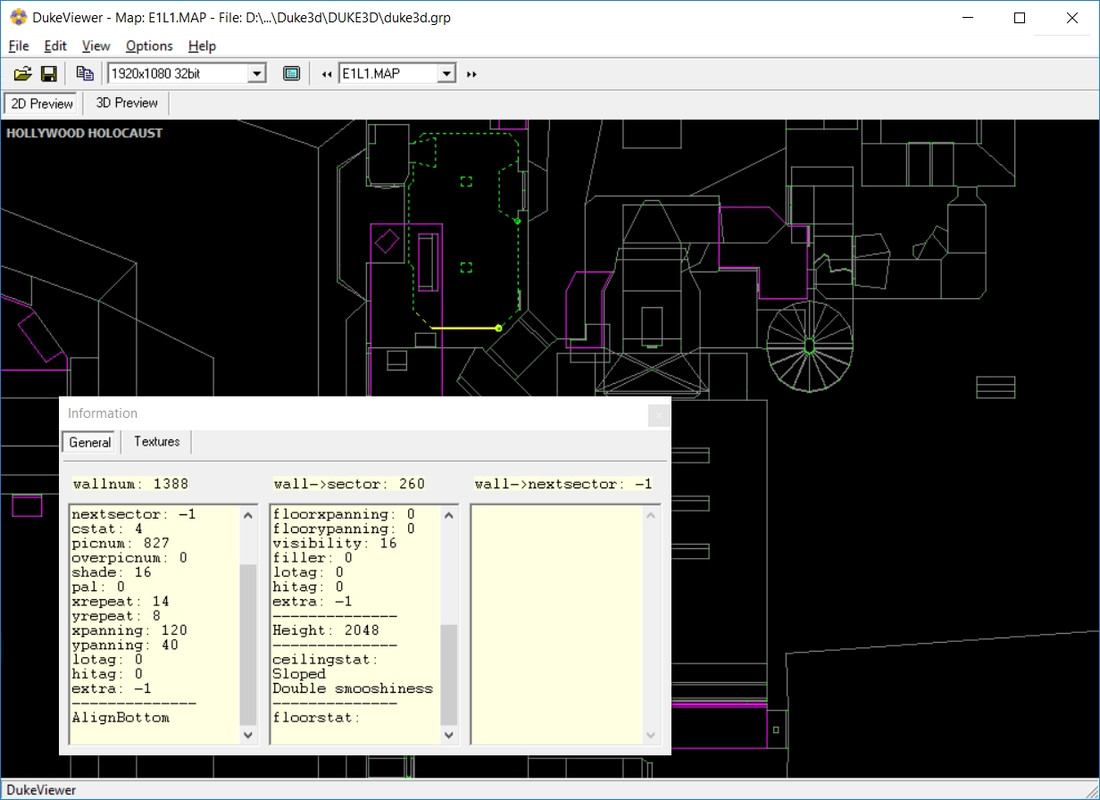Click the Open file folder icon
1100x800 pixels.
(22, 73)
